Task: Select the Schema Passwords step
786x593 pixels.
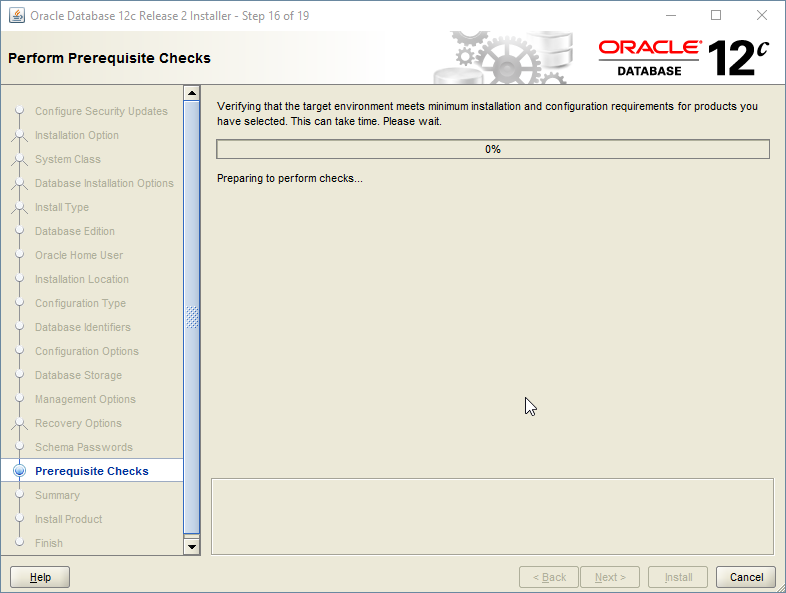Action: 84,447
